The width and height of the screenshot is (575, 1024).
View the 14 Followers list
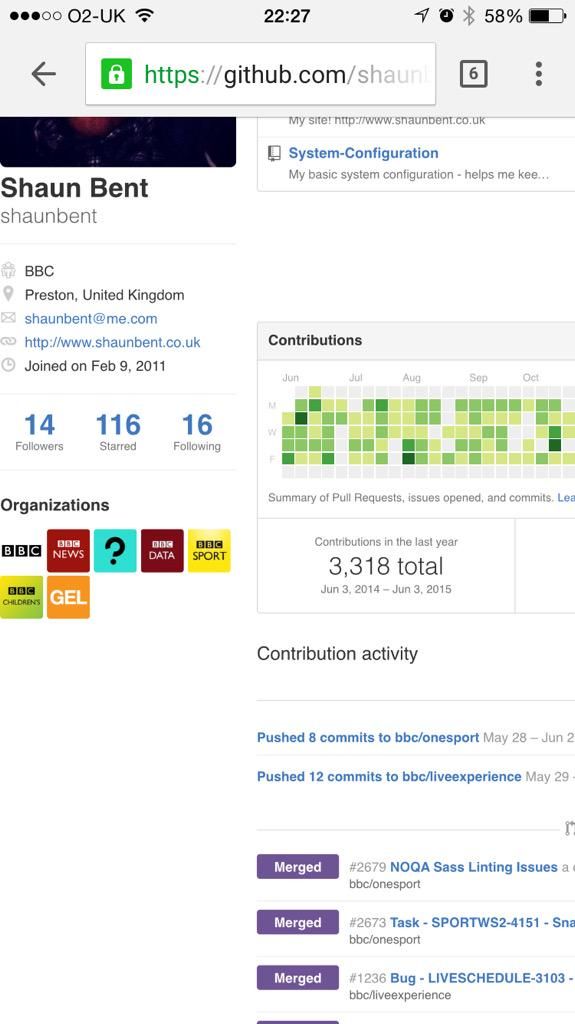39,432
